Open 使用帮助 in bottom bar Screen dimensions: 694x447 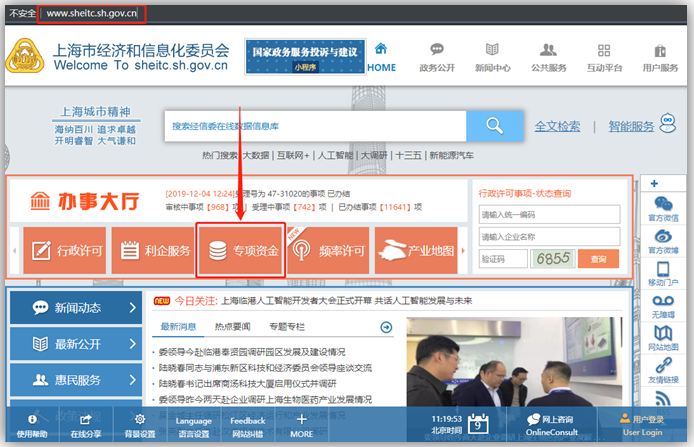click(x=32, y=426)
